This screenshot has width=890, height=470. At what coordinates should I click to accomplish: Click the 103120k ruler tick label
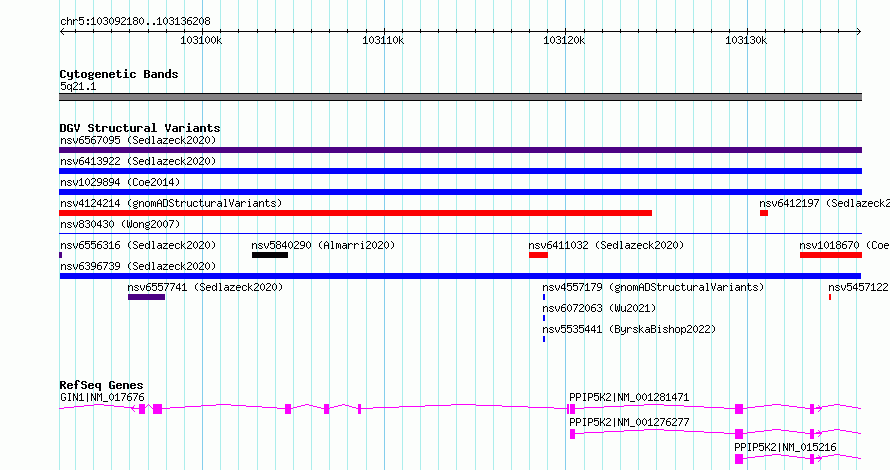[x=564, y=40]
